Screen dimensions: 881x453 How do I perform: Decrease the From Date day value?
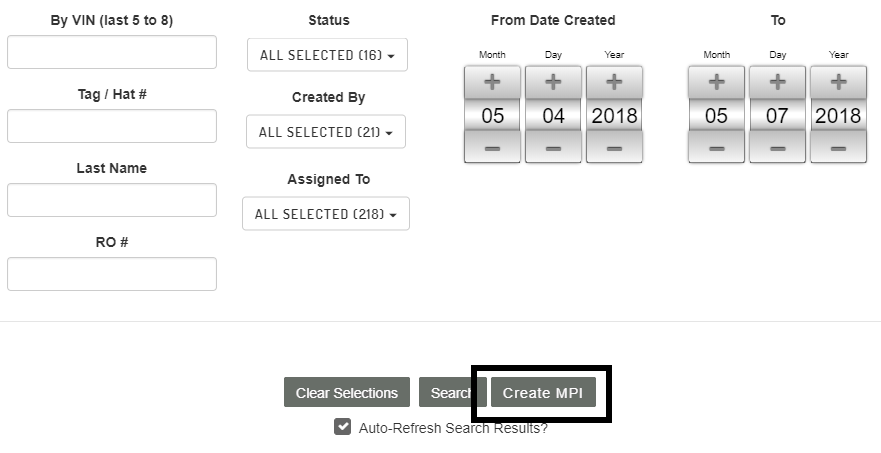pos(553,148)
